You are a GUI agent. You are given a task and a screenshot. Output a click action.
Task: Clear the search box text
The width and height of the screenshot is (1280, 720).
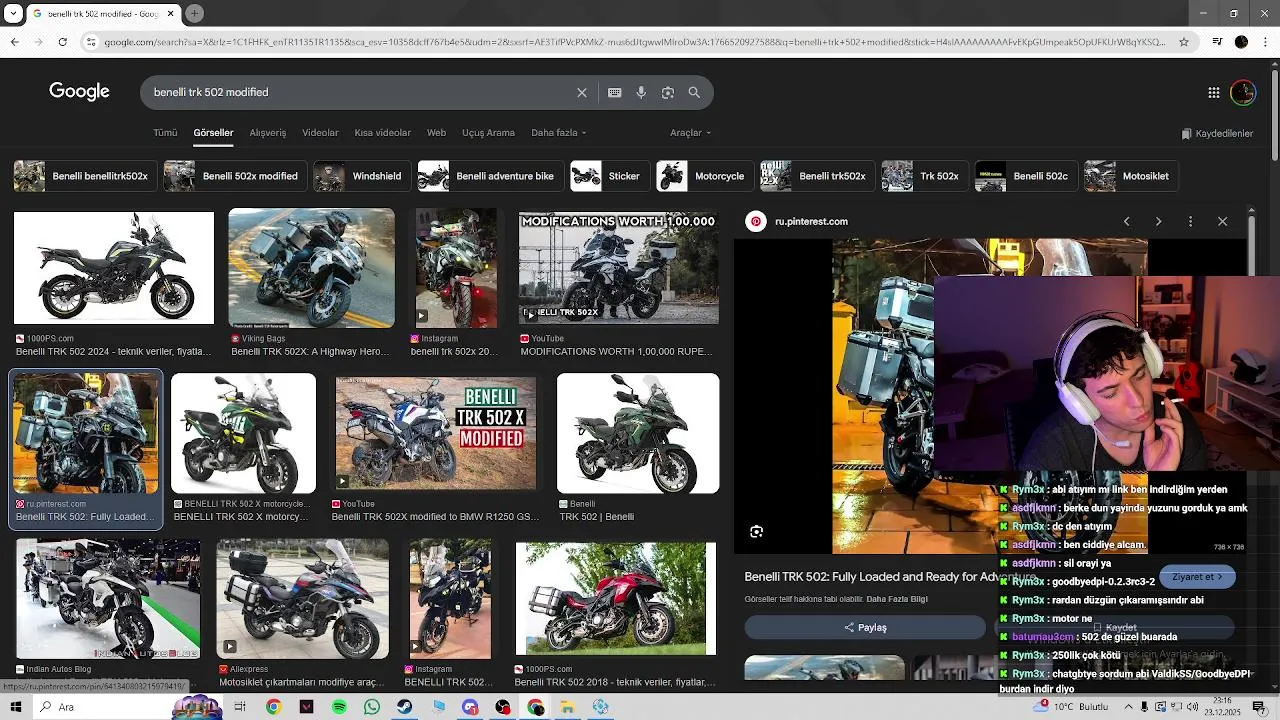(582, 92)
